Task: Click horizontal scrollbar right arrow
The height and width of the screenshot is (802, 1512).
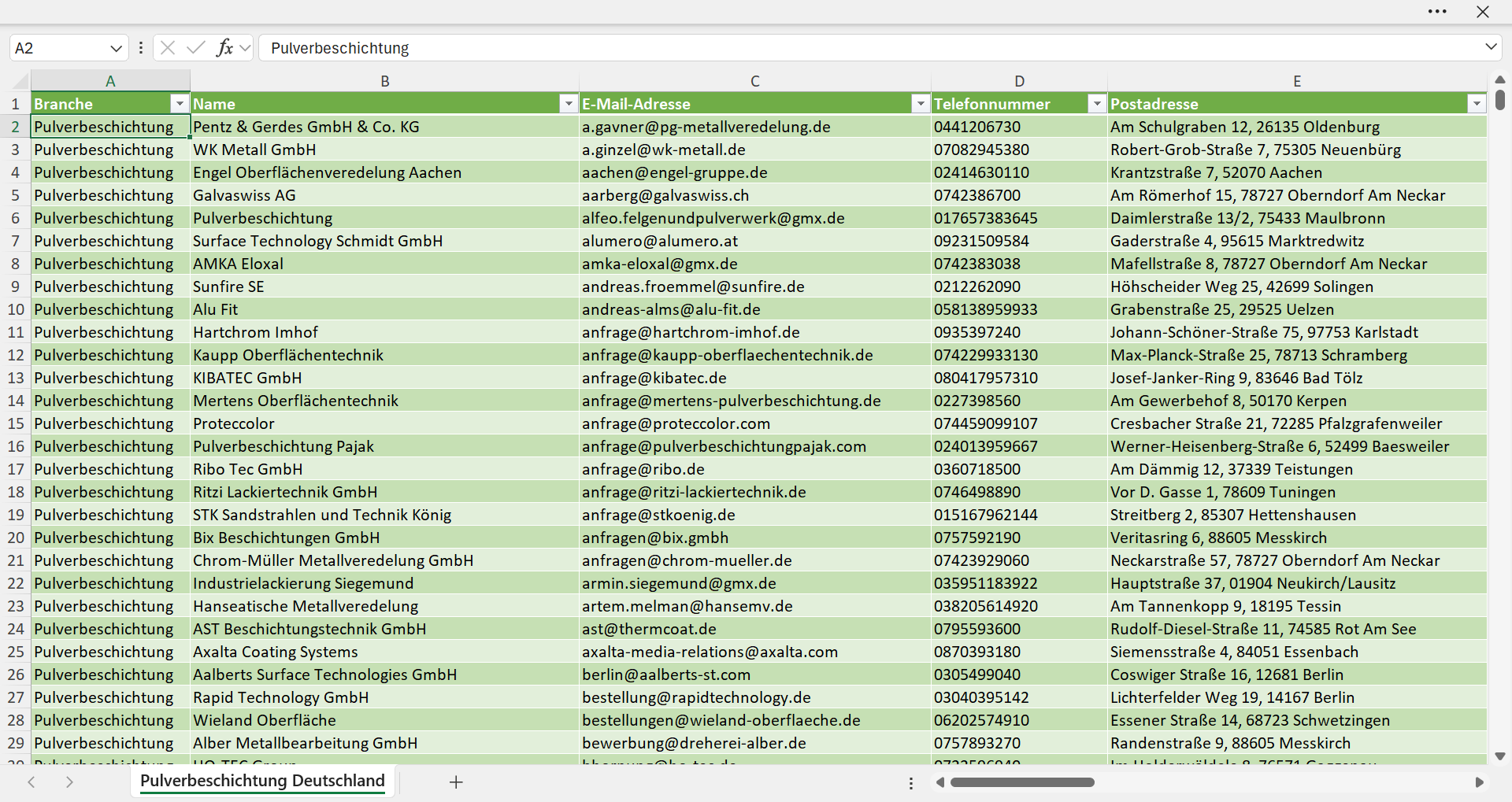Action: (x=1479, y=782)
